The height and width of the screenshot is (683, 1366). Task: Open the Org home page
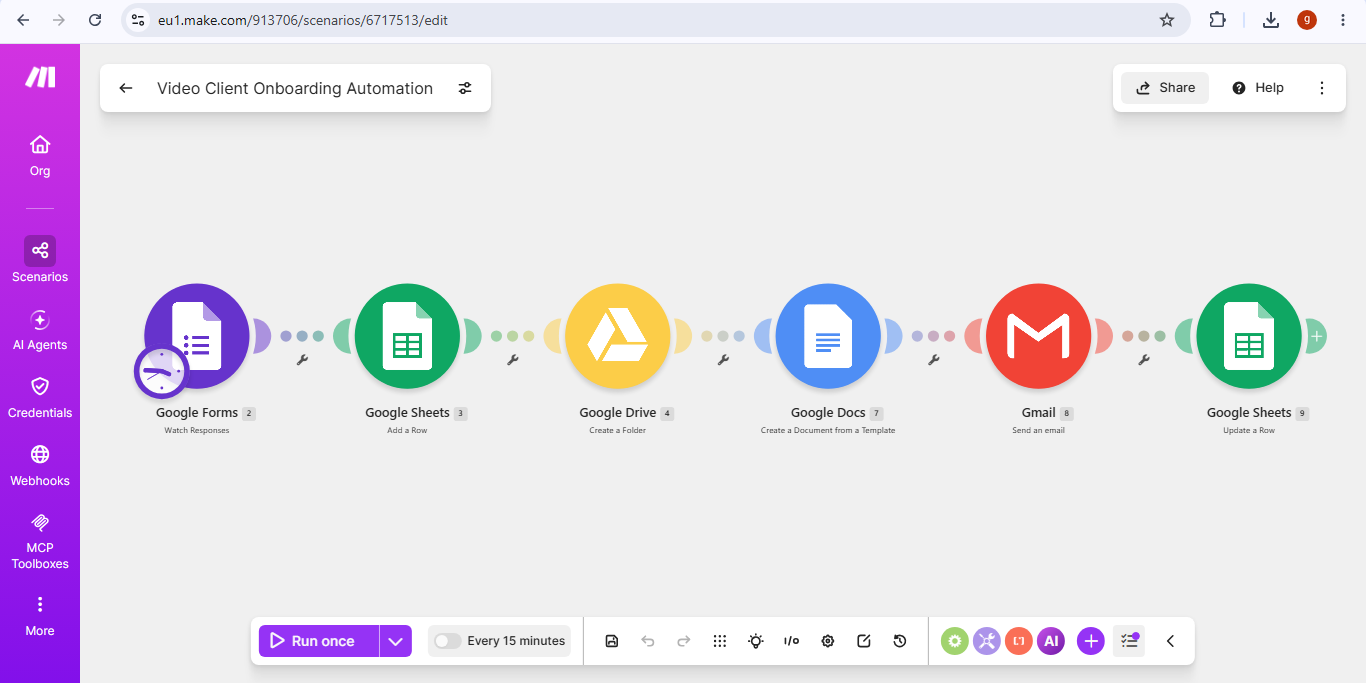point(40,156)
